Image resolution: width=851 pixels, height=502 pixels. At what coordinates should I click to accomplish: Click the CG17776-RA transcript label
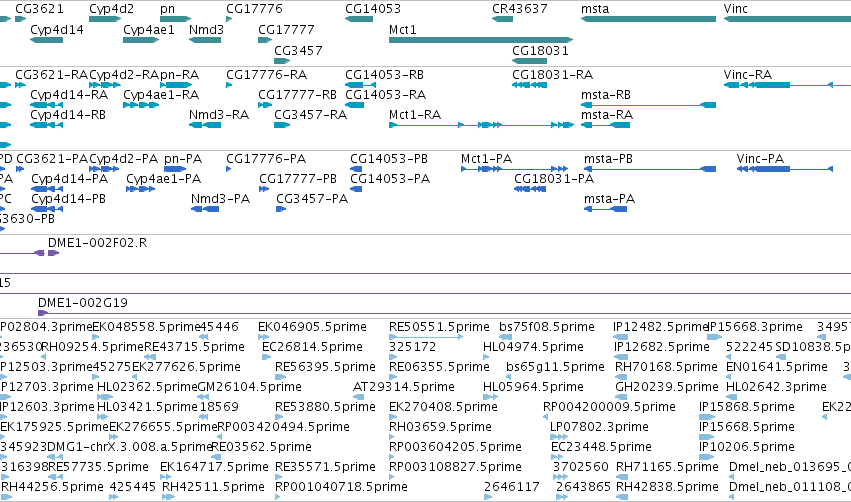point(266,74)
